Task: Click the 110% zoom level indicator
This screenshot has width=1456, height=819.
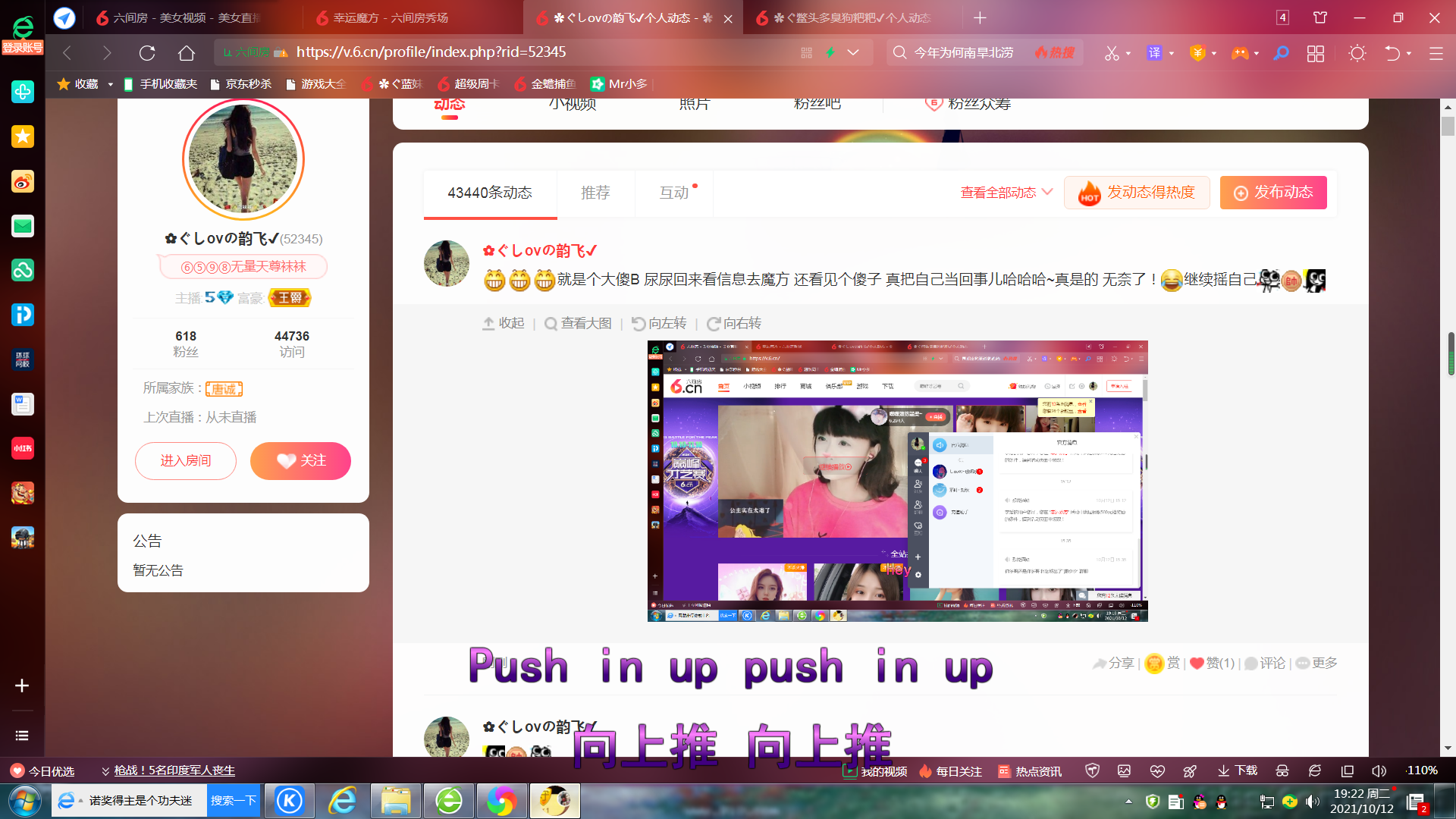Action: [x=1422, y=770]
